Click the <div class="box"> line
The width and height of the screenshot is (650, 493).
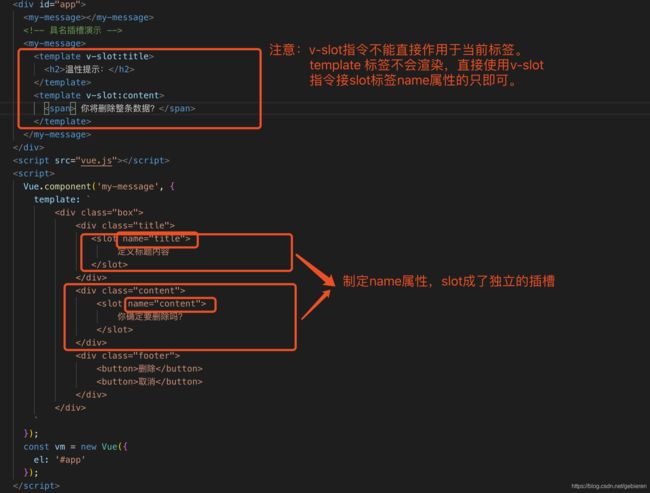tap(99, 213)
